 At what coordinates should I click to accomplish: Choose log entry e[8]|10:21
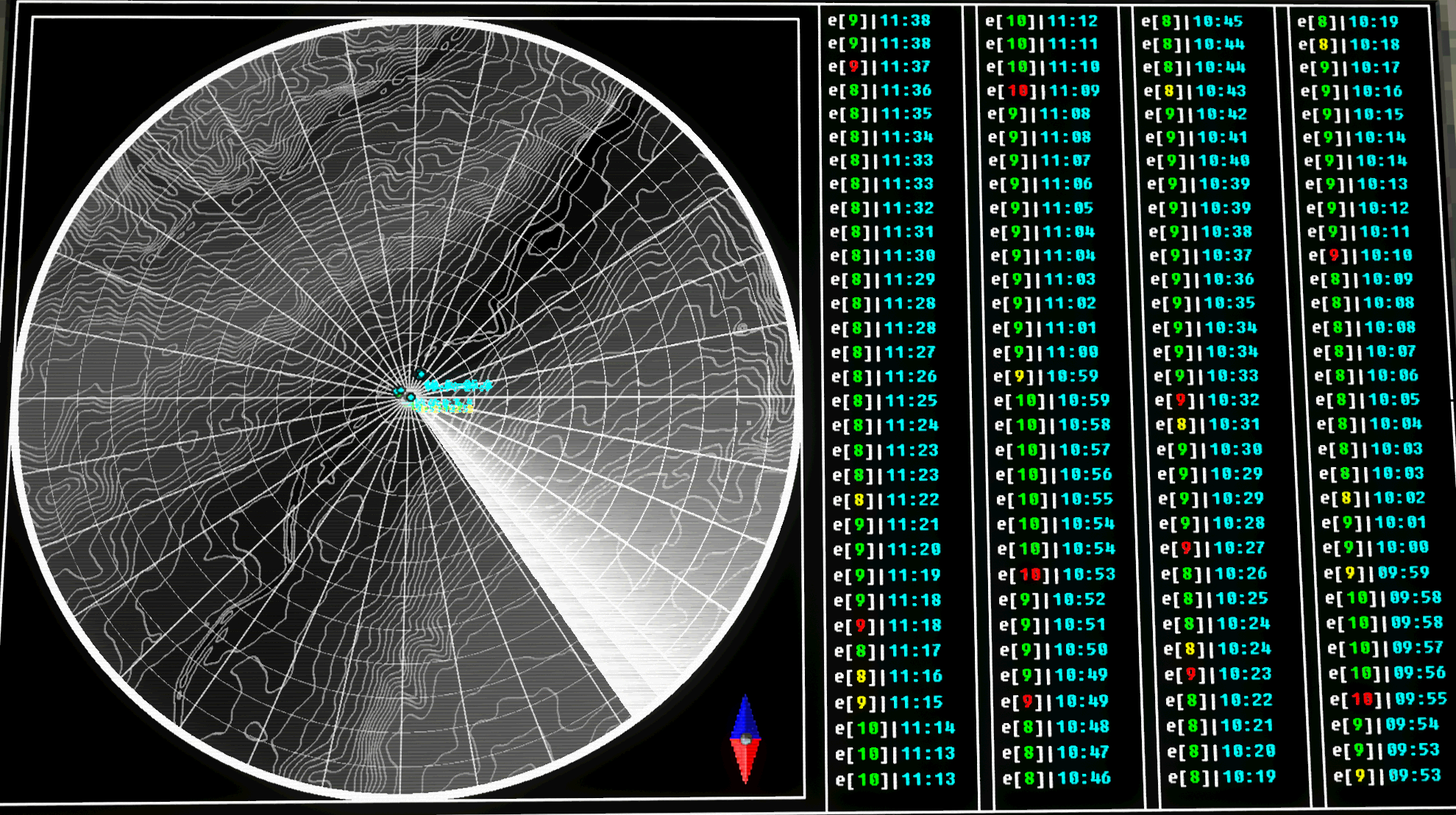tap(1220, 726)
